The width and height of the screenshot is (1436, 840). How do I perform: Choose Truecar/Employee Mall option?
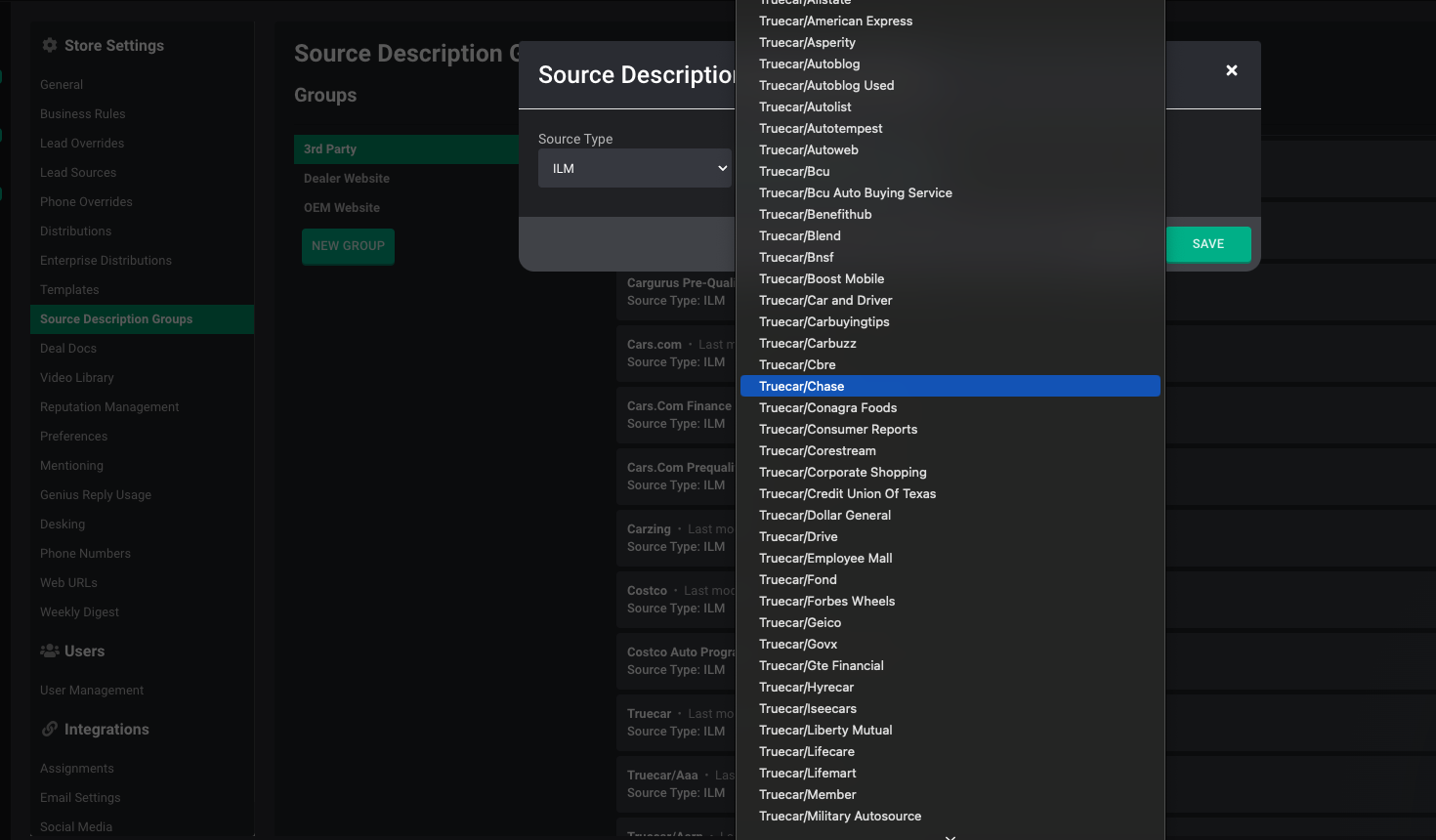click(950, 559)
